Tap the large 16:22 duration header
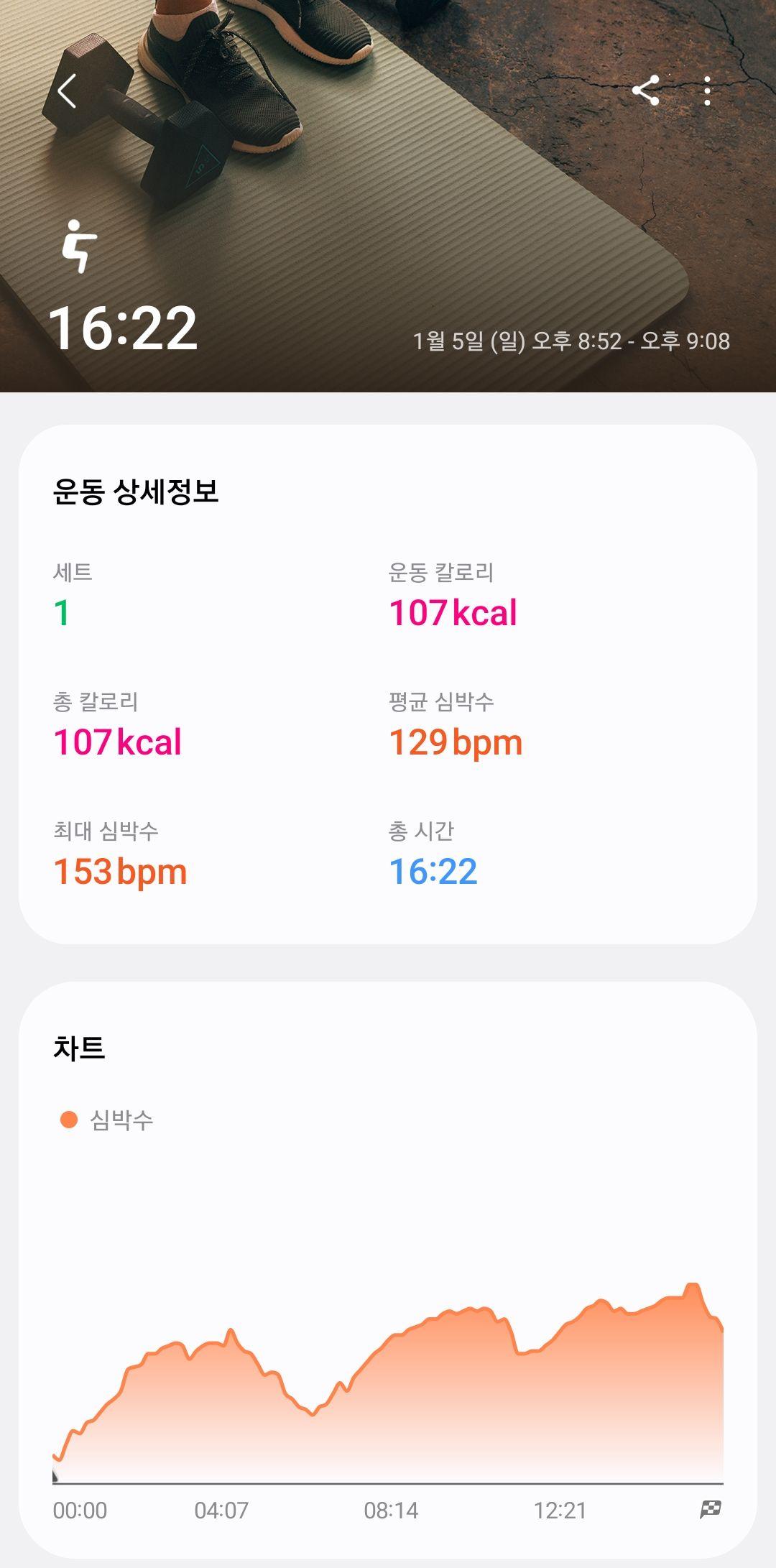 [x=123, y=328]
